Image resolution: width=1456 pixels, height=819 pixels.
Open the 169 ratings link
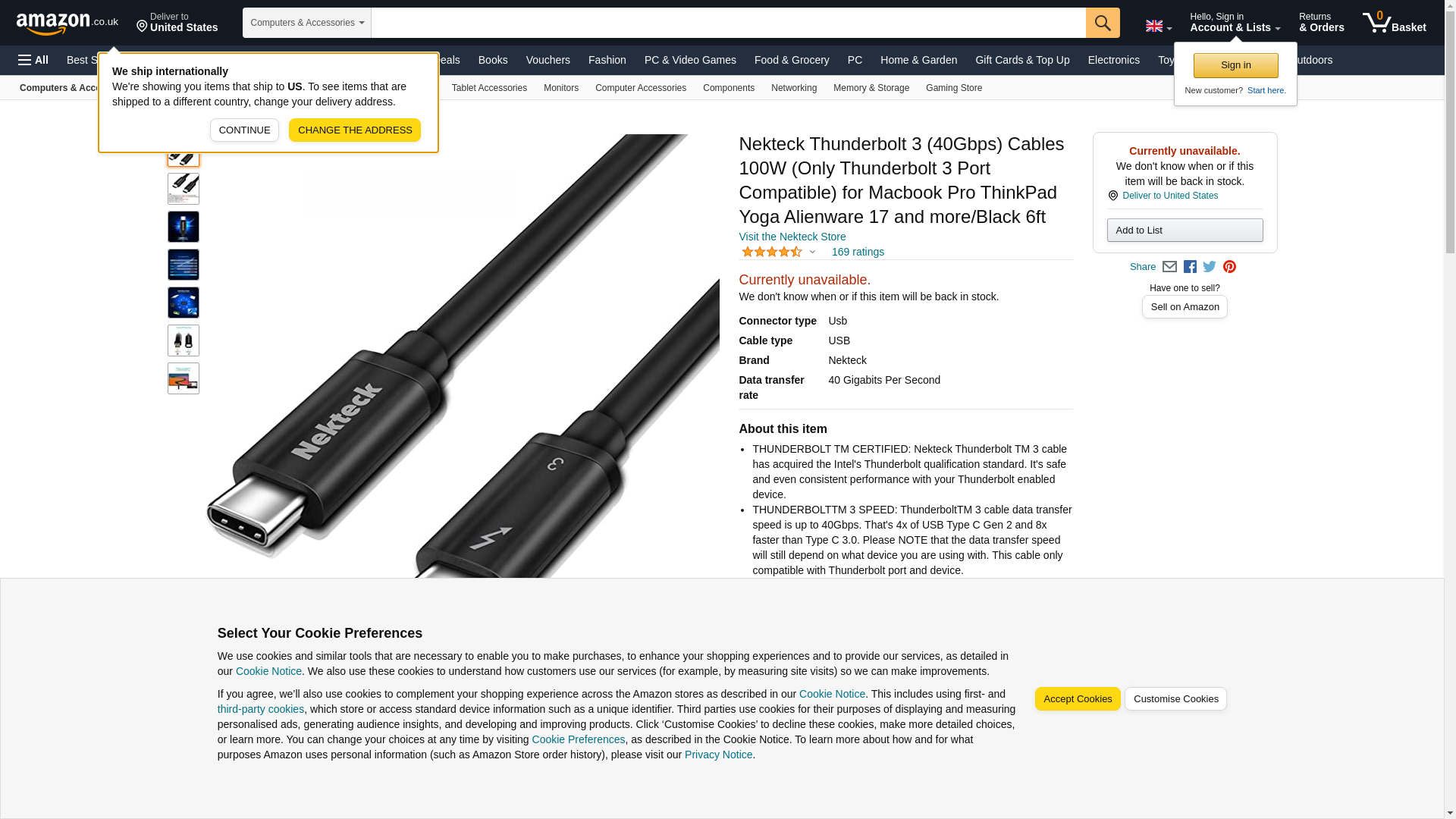tap(858, 252)
